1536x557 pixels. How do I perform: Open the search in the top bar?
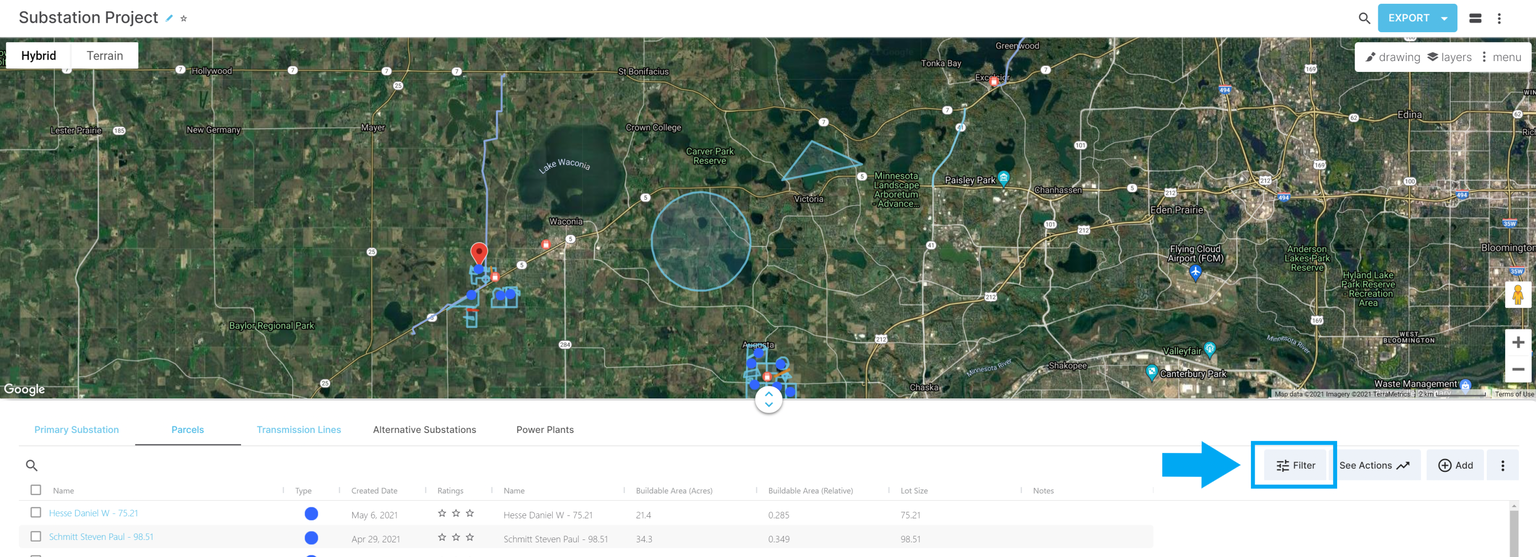pos(1364,18)
